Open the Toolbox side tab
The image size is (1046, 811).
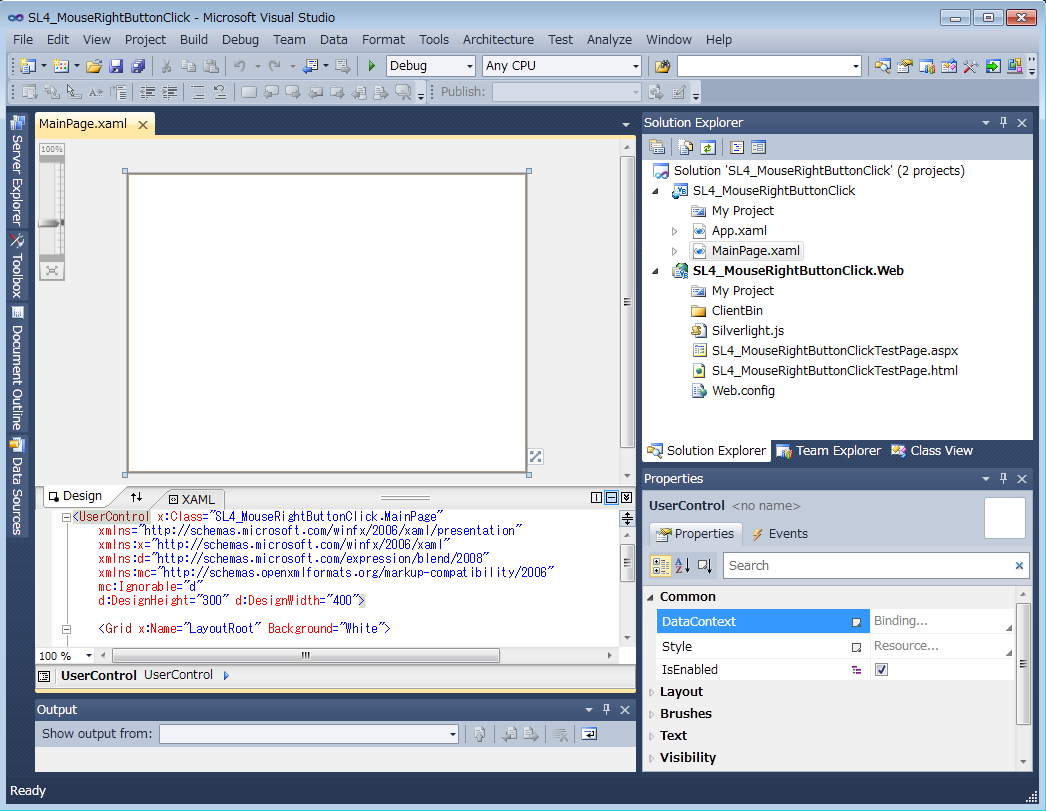point(17,266)
